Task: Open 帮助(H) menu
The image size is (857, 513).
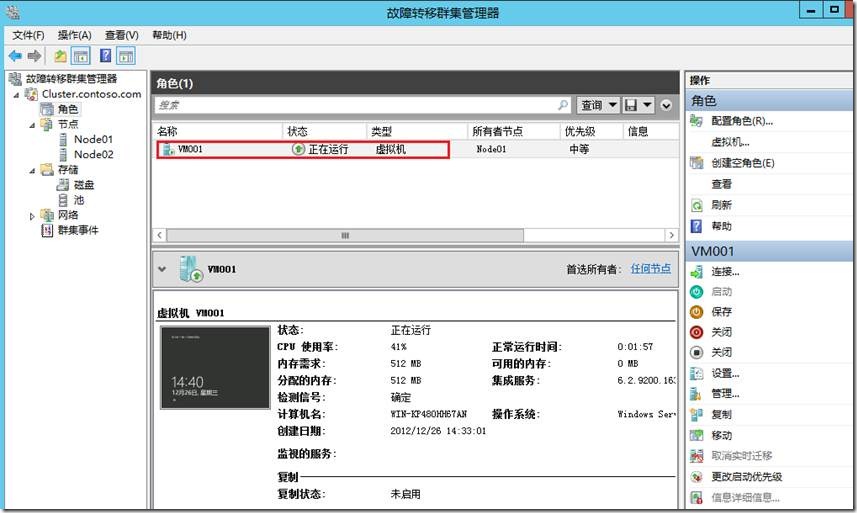Action: click(x=169, y=35)
